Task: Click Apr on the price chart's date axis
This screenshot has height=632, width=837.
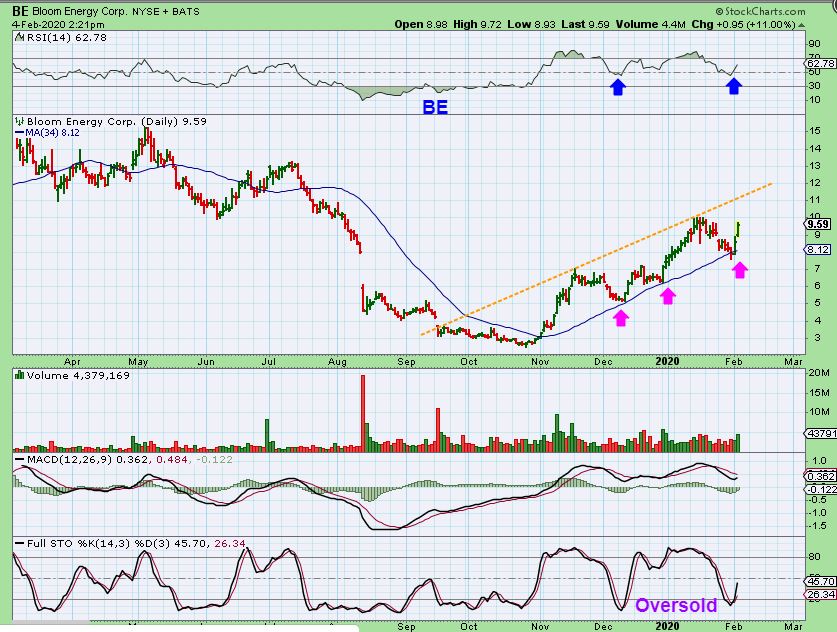Action: (72, 361)
